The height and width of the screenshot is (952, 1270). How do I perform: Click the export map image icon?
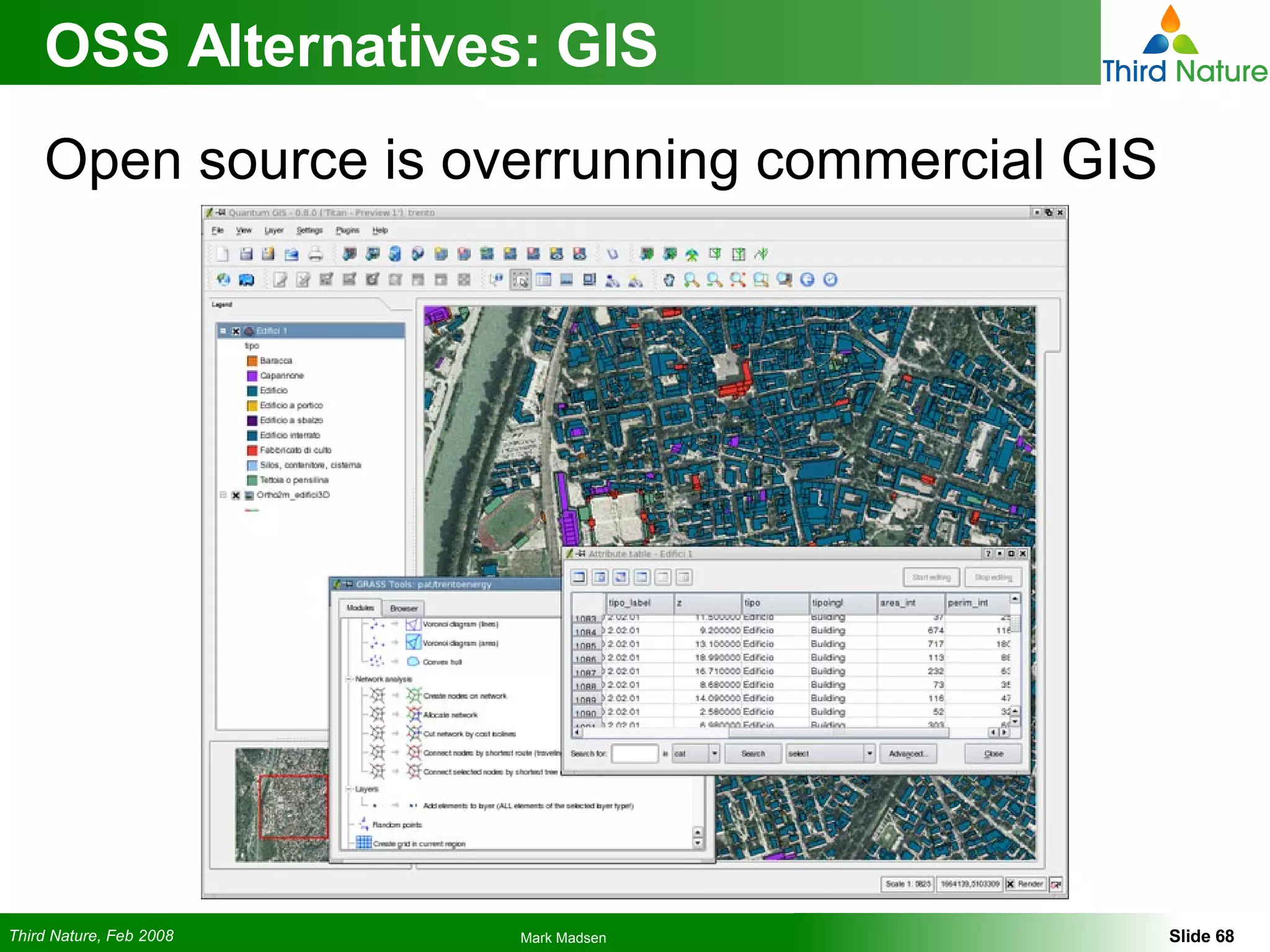(291, 253)
